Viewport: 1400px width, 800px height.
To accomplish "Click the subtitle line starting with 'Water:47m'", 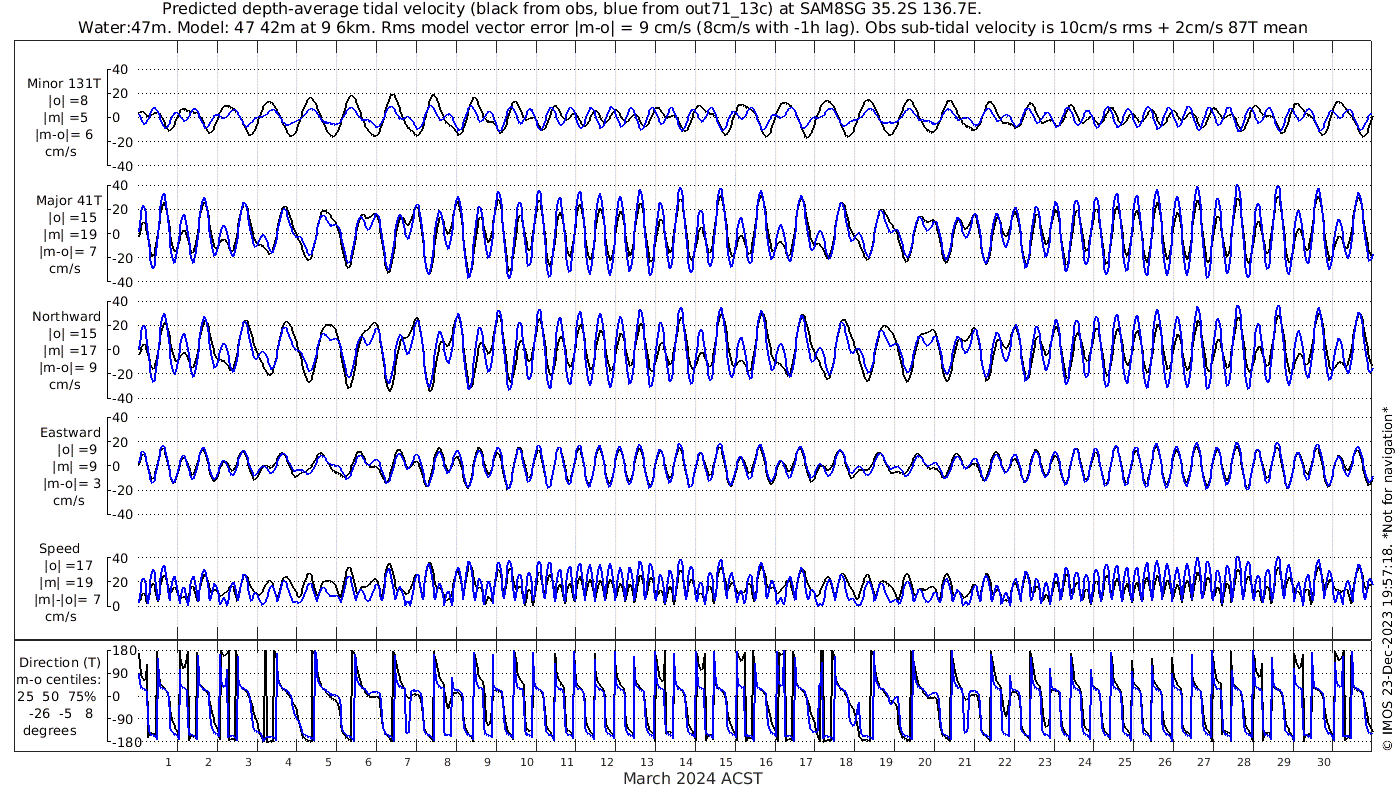I will coord(692,27).
